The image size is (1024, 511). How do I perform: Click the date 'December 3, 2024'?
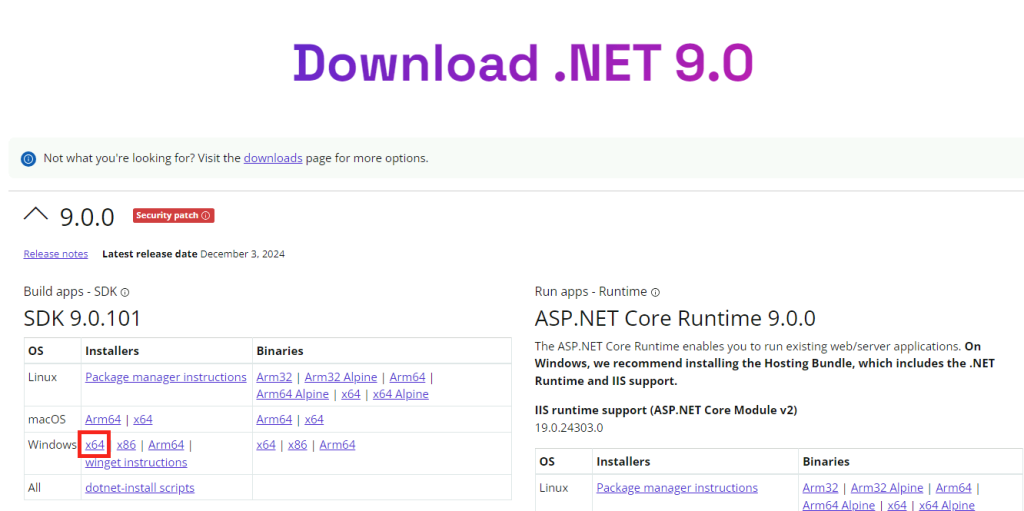pyautogui.click(x=242, y=254)
